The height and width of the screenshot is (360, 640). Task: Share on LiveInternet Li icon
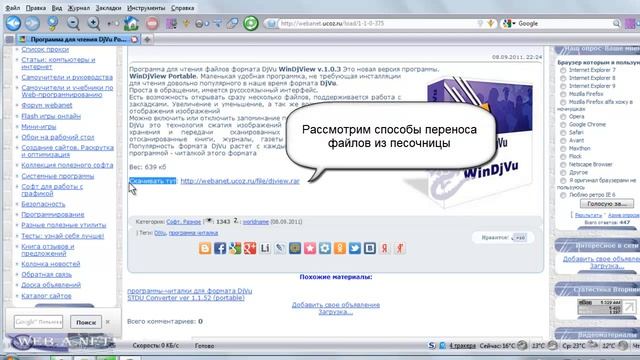tap(265, 248)
